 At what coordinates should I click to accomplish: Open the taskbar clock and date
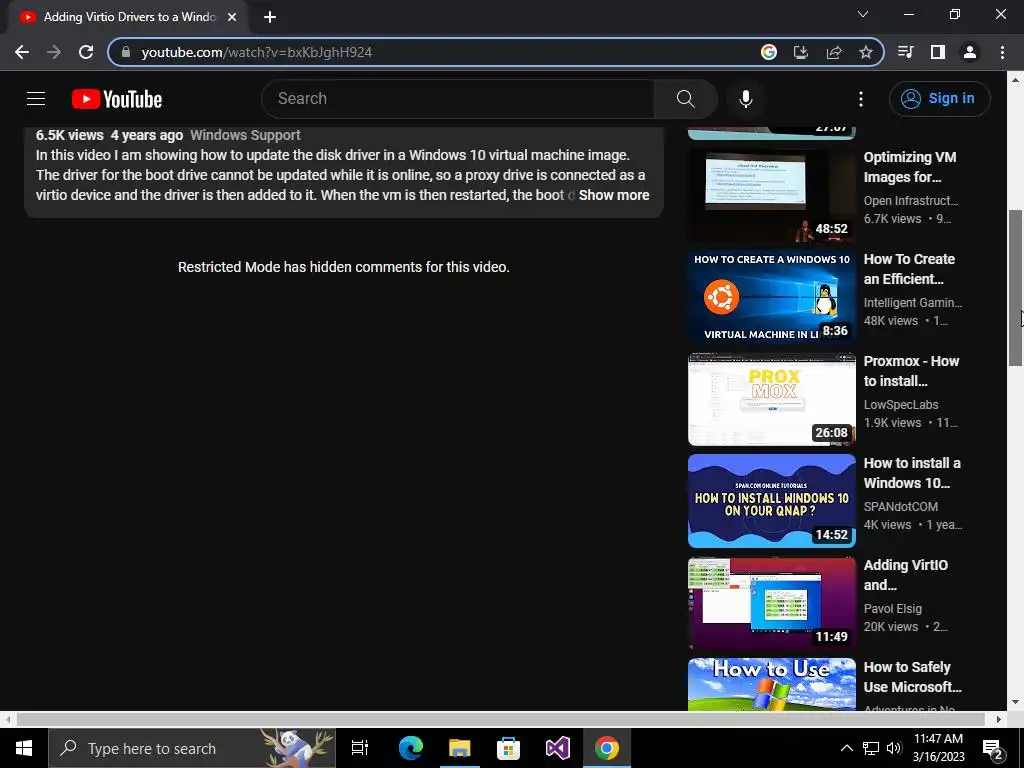[x=938, y=748]
